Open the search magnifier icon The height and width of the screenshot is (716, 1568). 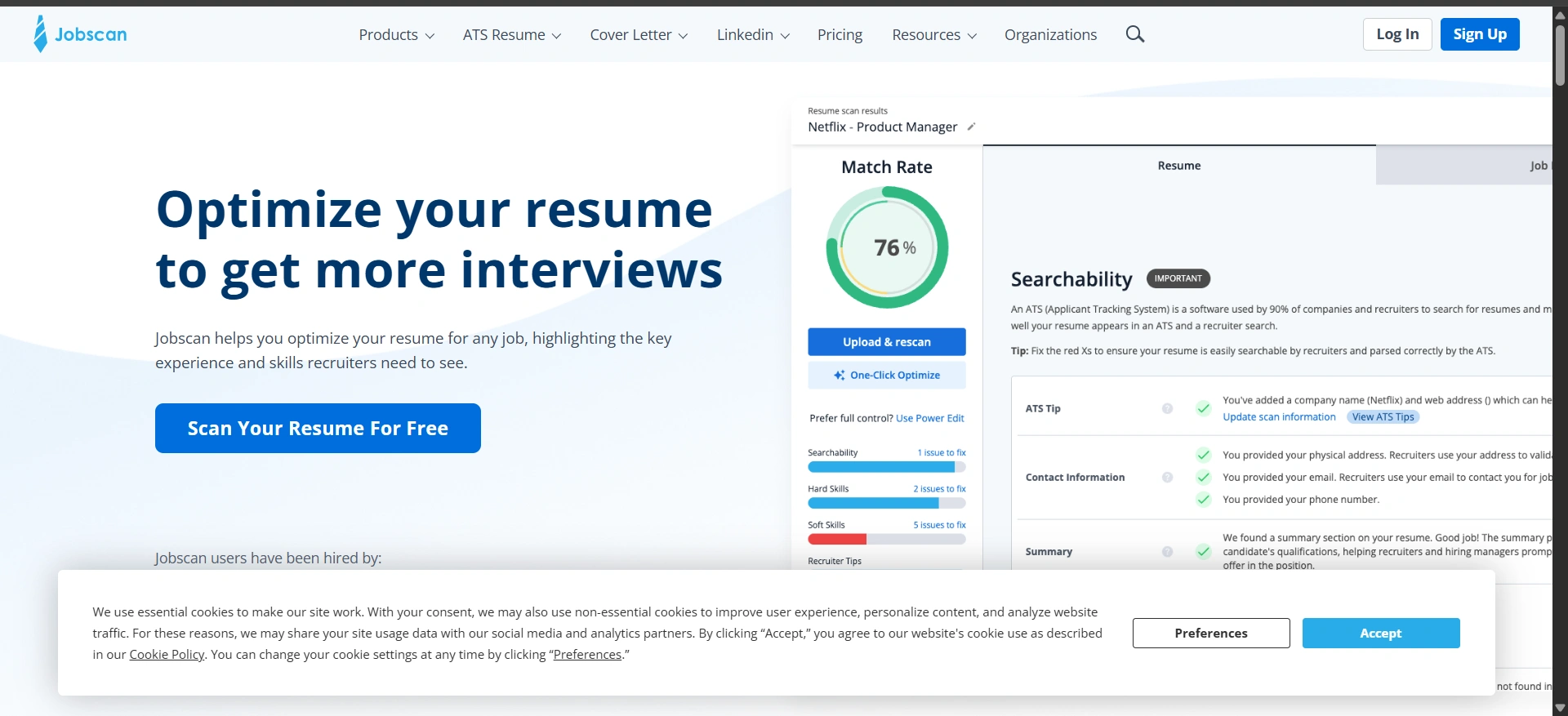1135,34
